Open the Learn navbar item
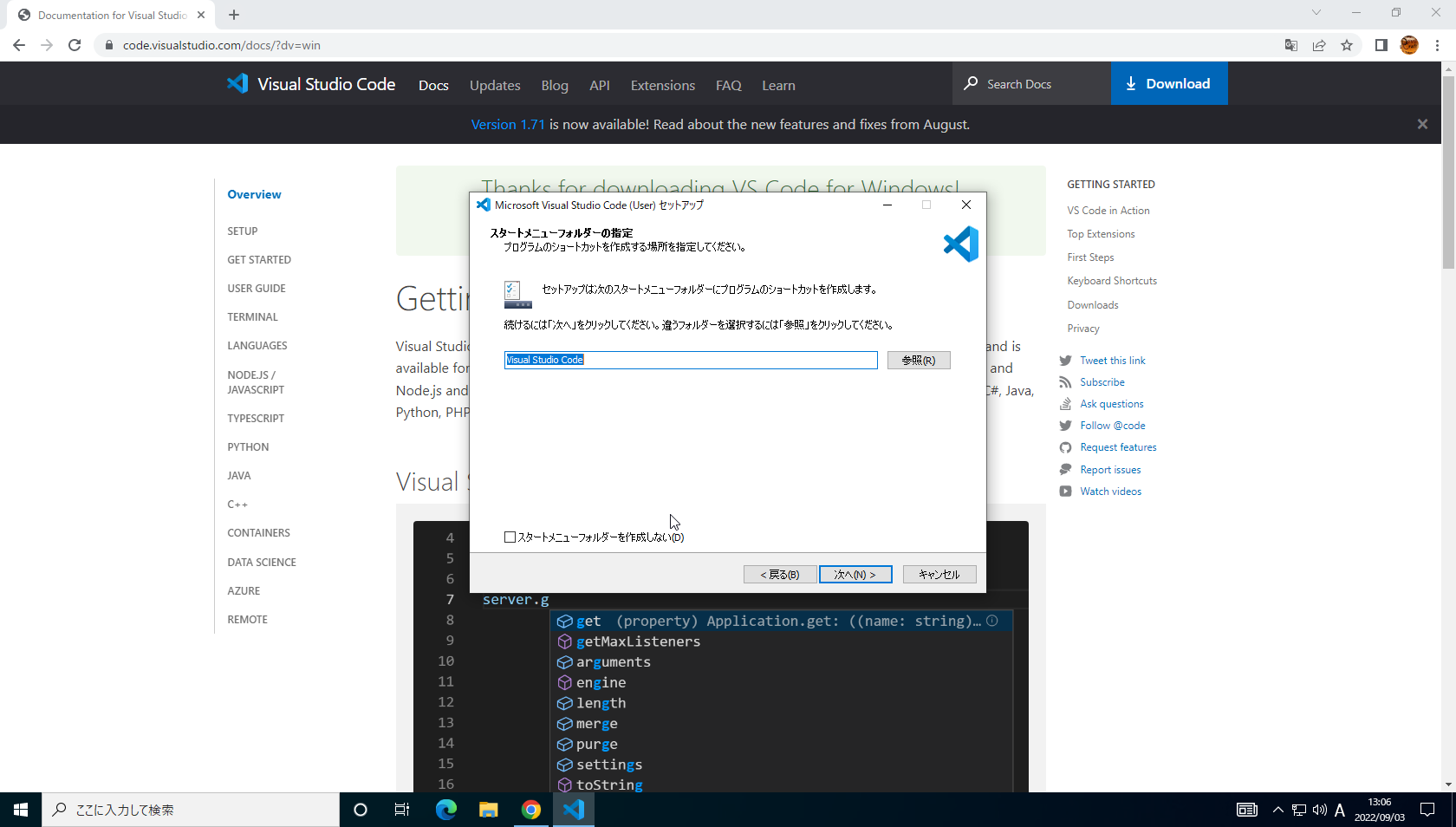Image resolution: width=1456 pixels, height=827 pixels. pyautogui.click(x=778, y=85)
